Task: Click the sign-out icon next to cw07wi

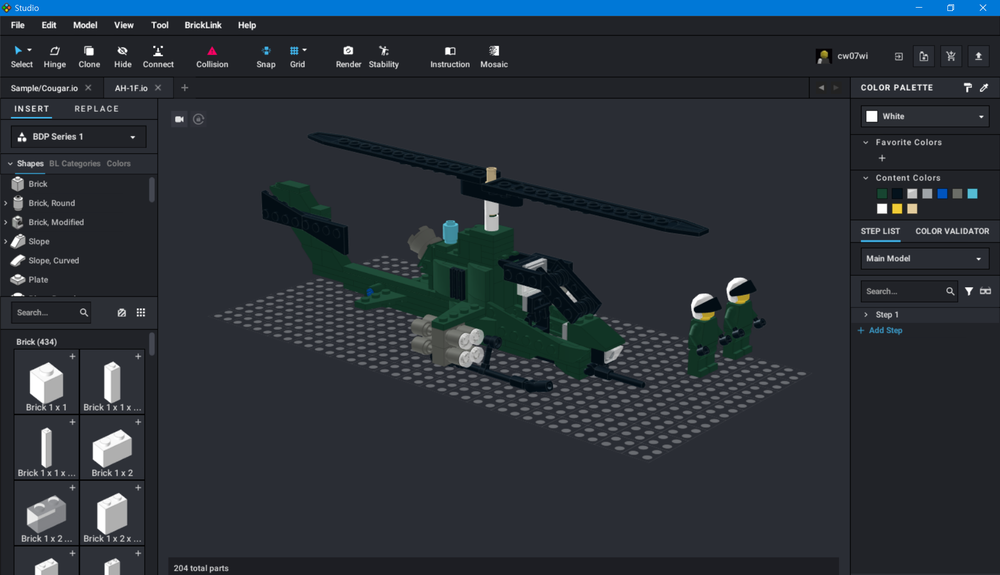Action: (899, 56)
